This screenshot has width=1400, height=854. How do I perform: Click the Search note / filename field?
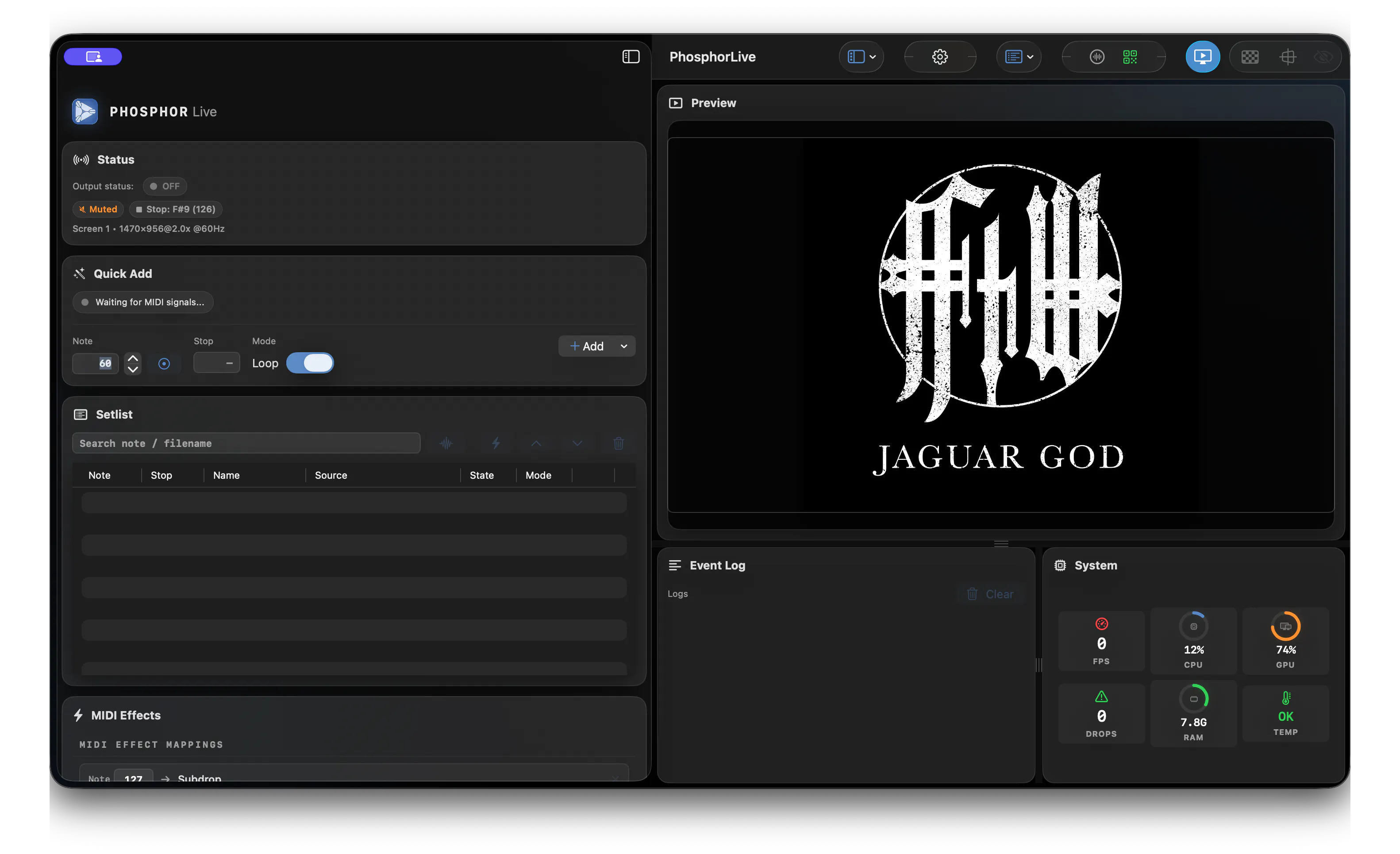[x=246, y=443]
